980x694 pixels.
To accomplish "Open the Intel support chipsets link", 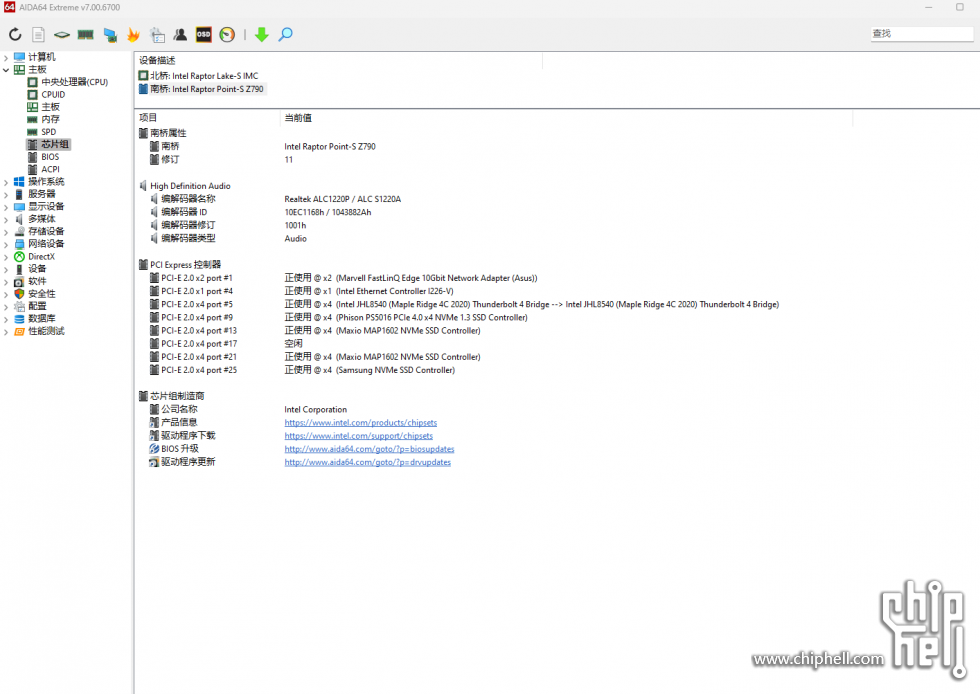I will click(x=359, y=436).
